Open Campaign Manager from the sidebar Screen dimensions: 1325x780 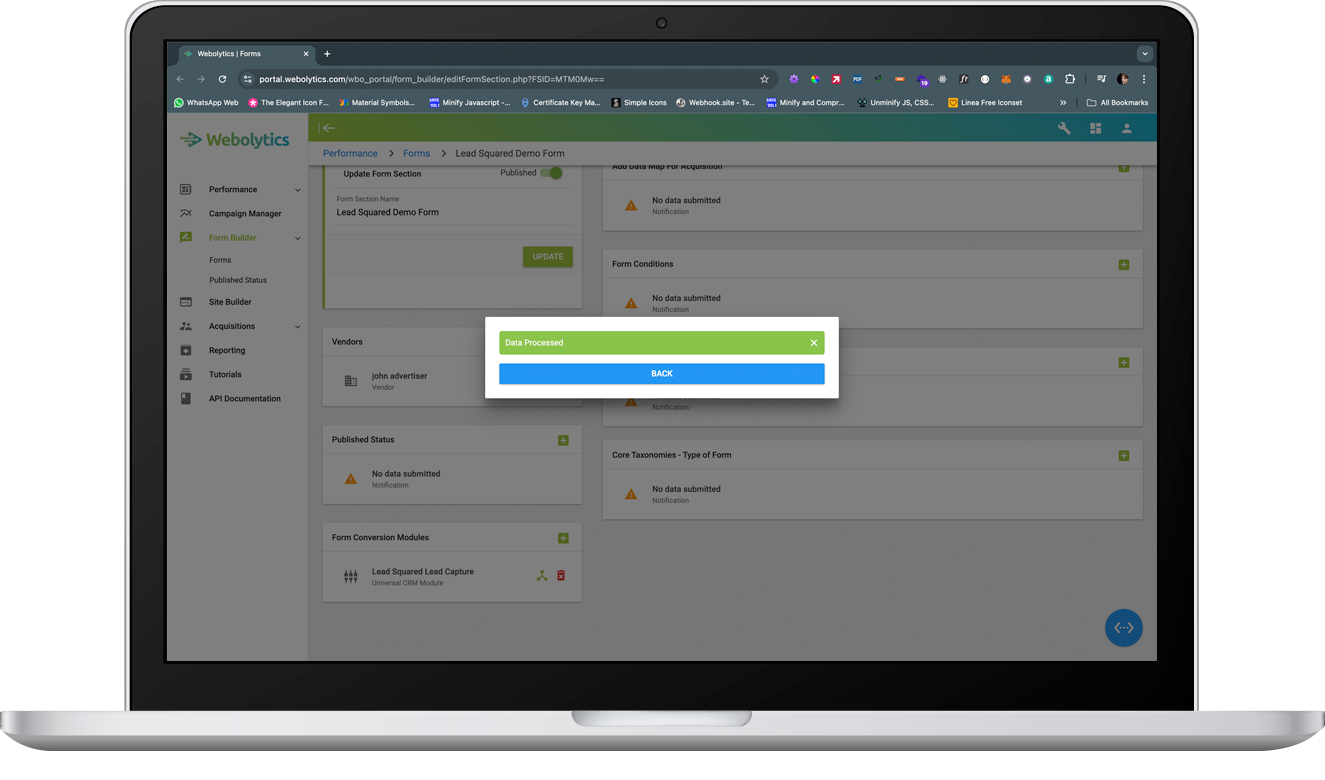click(x=245, y=214)
